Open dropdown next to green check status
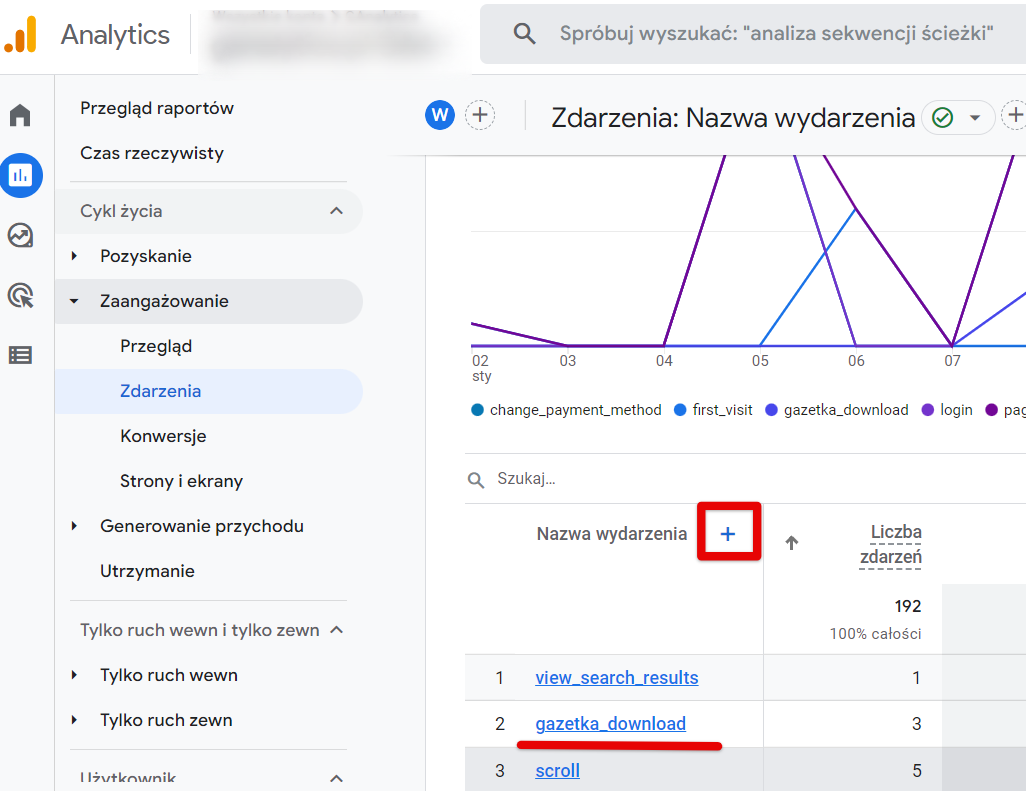1026x791 pixels. 975,118
